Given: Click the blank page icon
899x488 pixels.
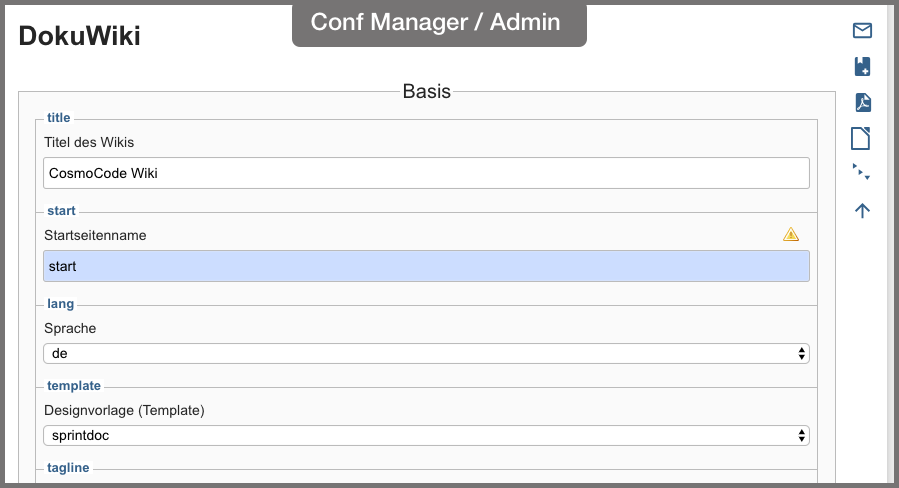Looking at the screenshot, I should pos(861,138).
